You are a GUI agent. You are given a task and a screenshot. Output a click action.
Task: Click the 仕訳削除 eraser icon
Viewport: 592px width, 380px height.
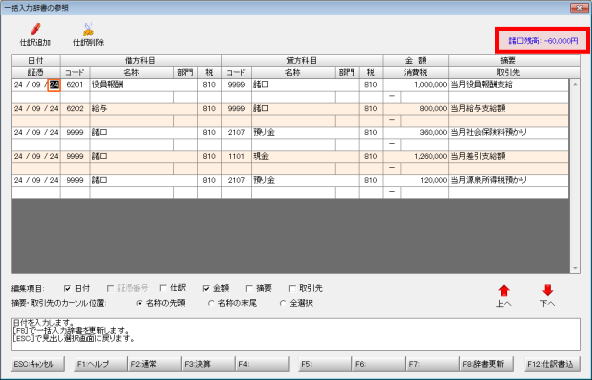88,29
